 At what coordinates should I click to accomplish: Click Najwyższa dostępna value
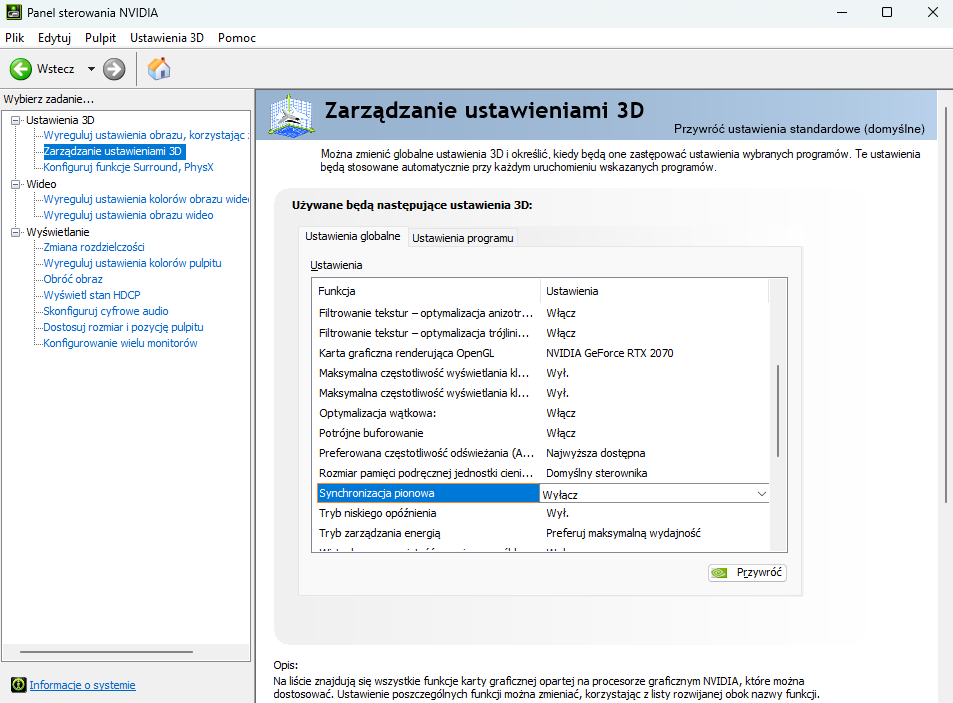click(x=596, y=453)
